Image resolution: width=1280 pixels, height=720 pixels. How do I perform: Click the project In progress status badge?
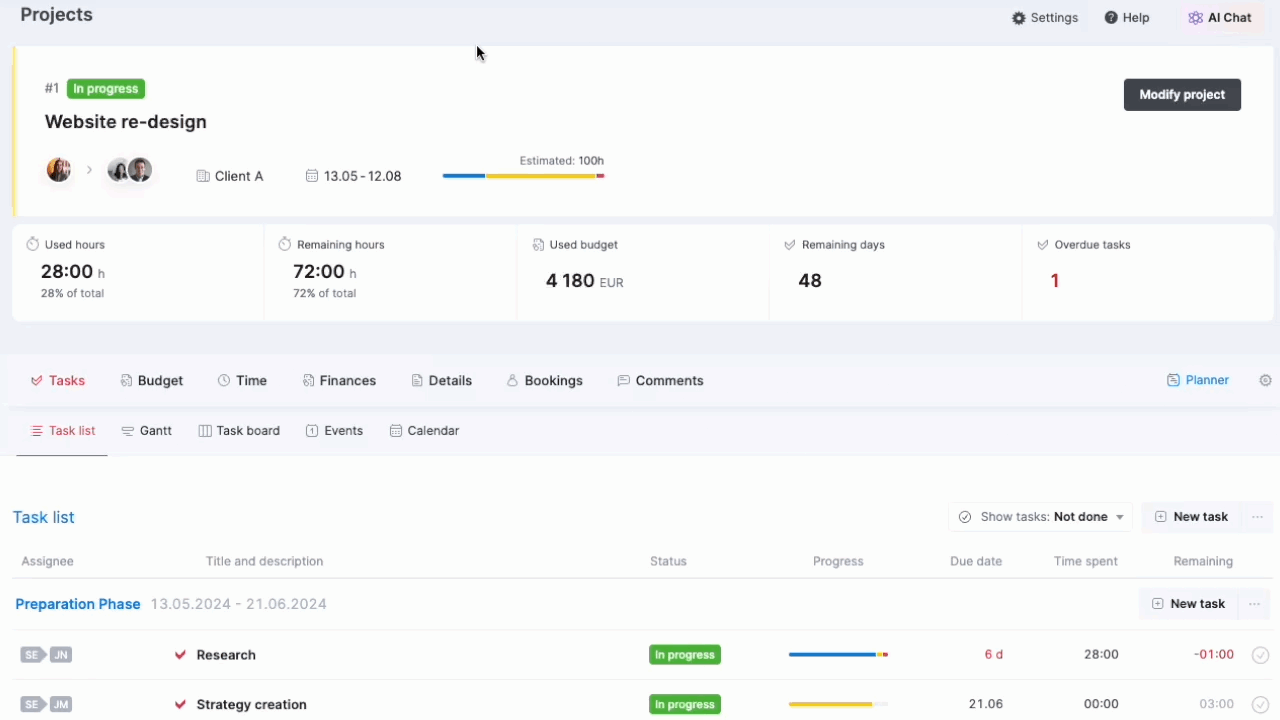(x=106, y=89)
